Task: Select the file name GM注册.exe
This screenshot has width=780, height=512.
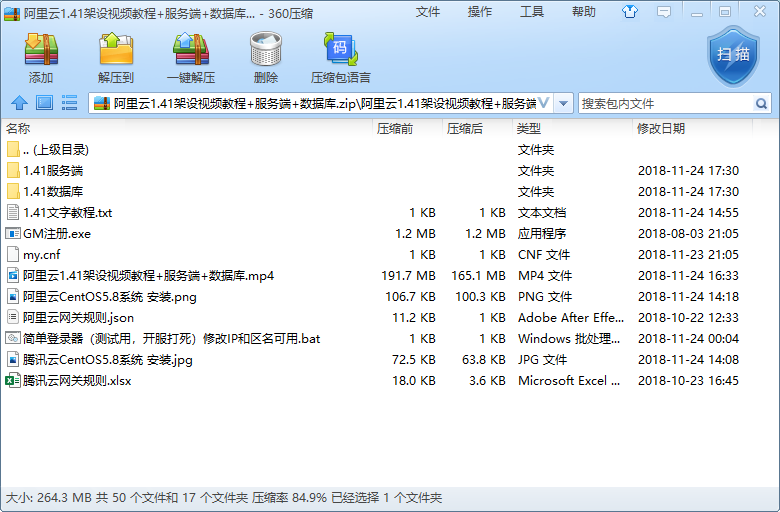Action: pos(57,234)
